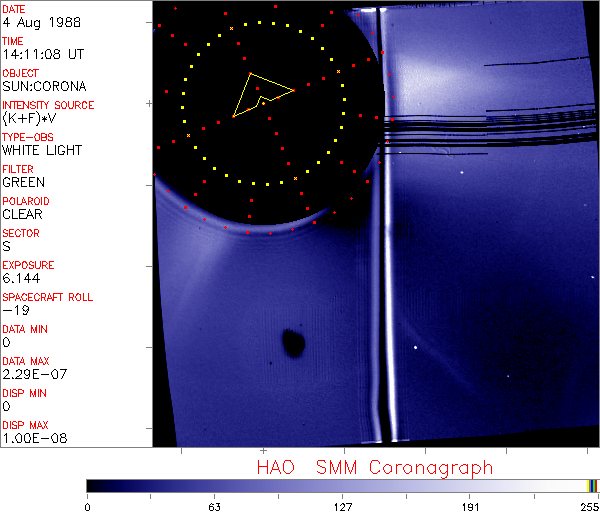Click the data max value 2.29E-07
The image size is (600, 512).
point(31,374)
